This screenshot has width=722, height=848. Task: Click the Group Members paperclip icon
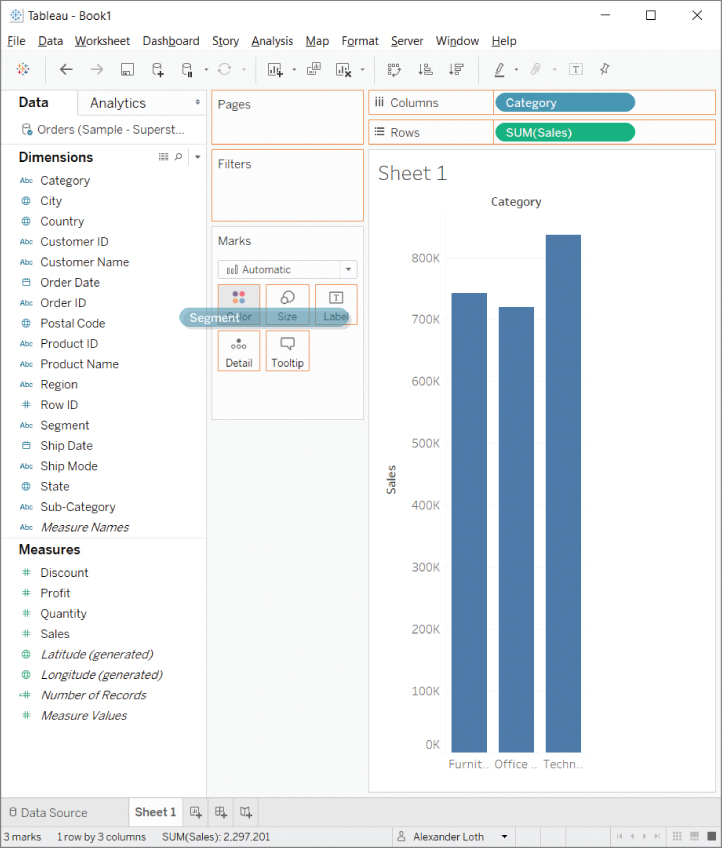point(536,69)
